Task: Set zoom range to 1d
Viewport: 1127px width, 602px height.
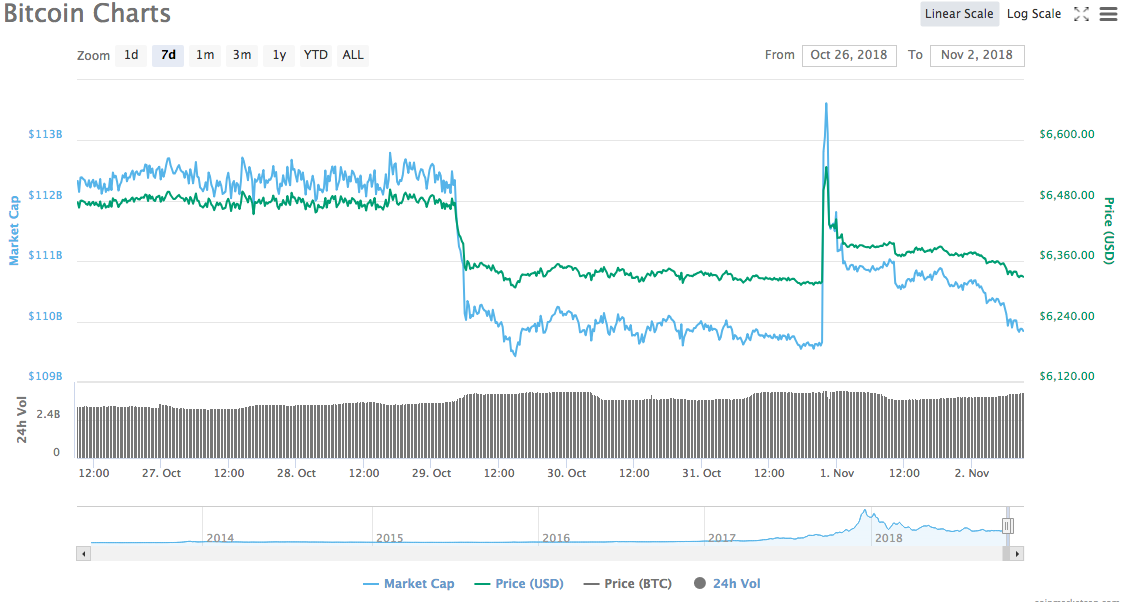Action: (x=131, y=55)
